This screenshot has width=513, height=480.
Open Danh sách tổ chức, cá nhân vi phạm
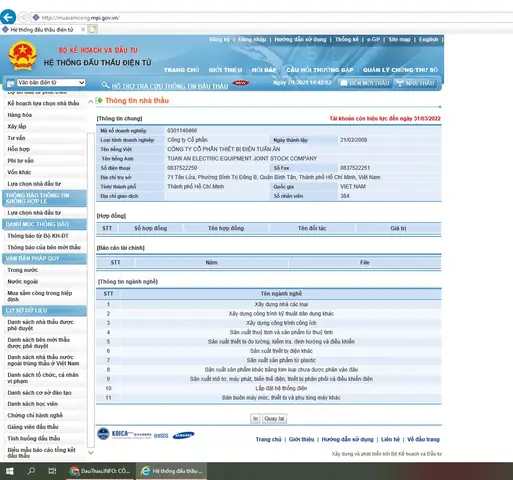point(43,378)
